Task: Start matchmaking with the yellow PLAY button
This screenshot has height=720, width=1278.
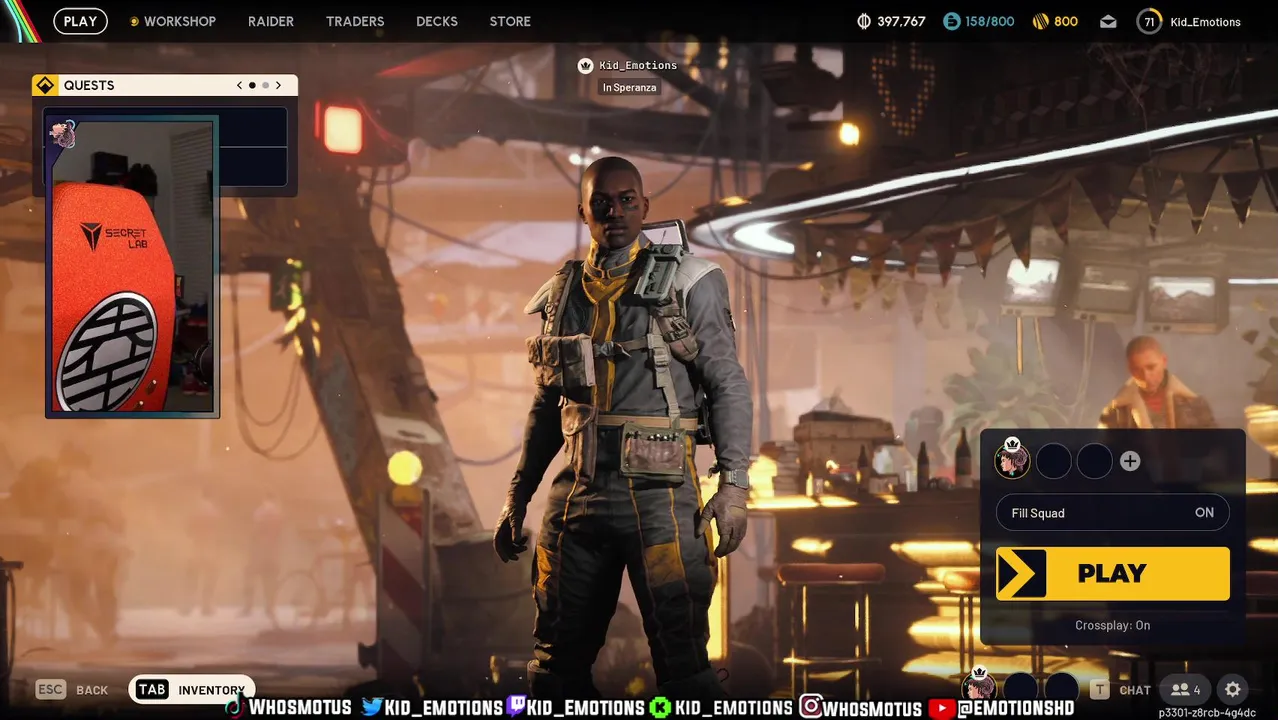Action: 1113,573
